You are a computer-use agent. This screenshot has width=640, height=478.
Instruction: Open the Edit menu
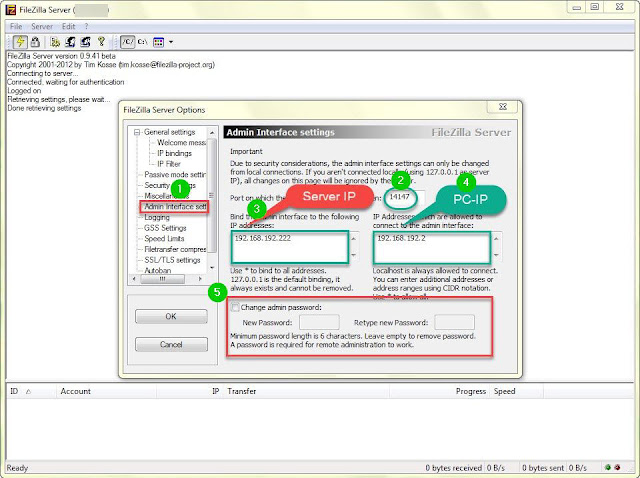coord(69,27)
